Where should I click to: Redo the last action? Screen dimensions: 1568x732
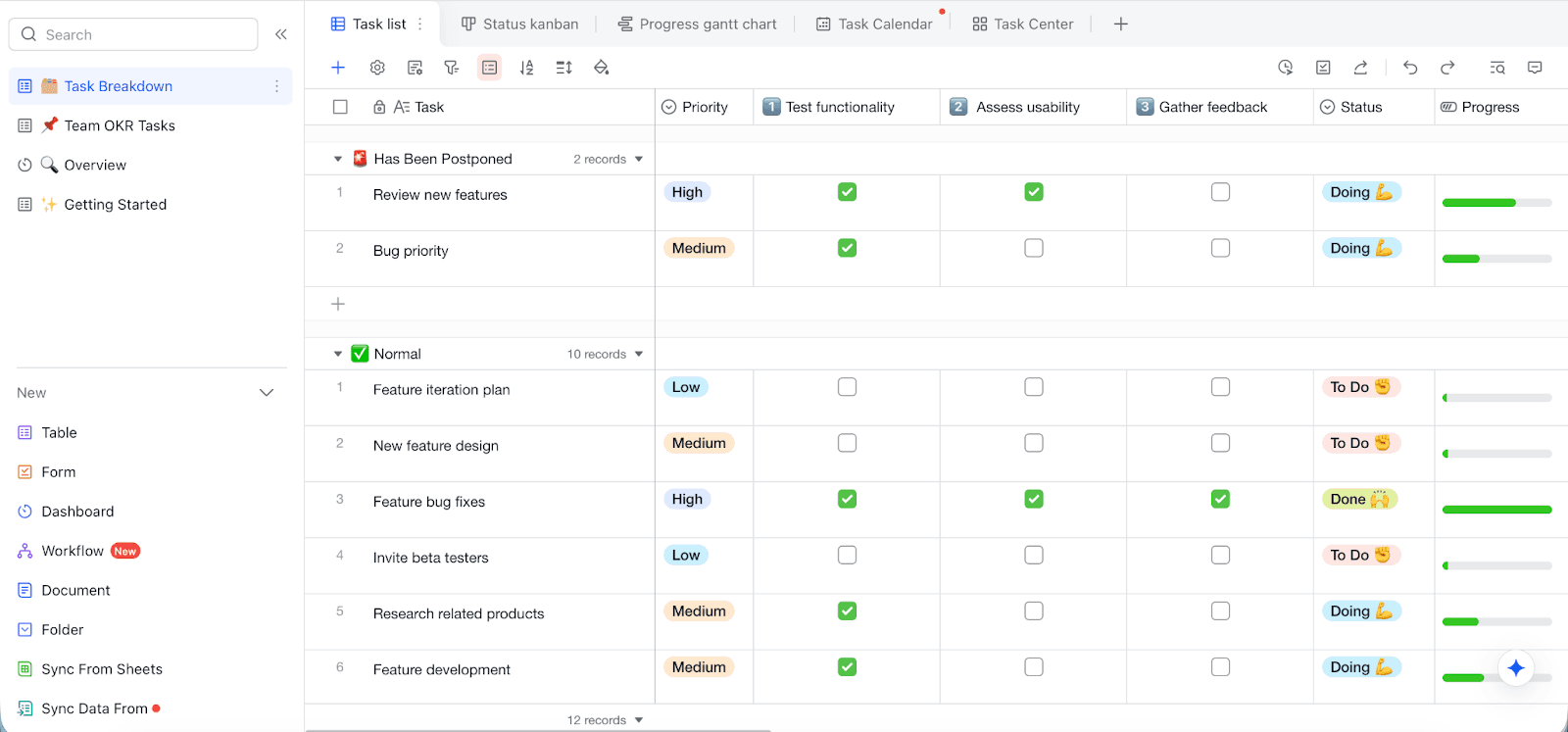(1447, 68)
